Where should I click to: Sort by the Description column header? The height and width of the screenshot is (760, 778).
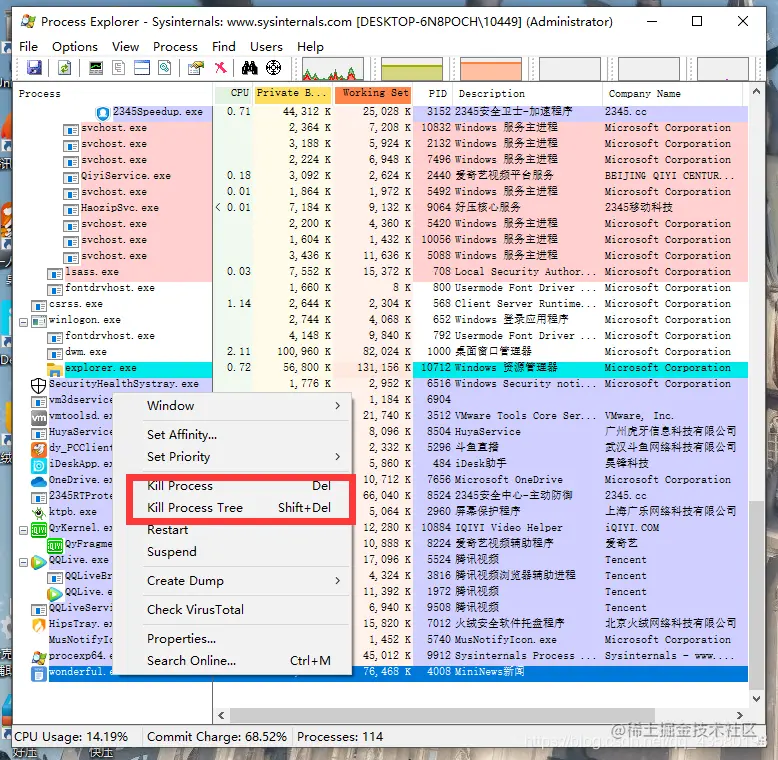(528, 94)
